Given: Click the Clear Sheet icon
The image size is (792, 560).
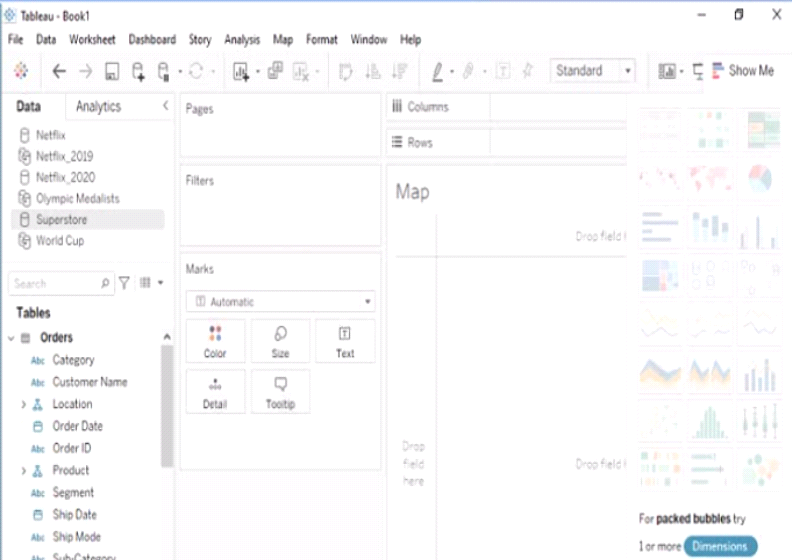Looking at the screenshot, I should click(301, 71).
